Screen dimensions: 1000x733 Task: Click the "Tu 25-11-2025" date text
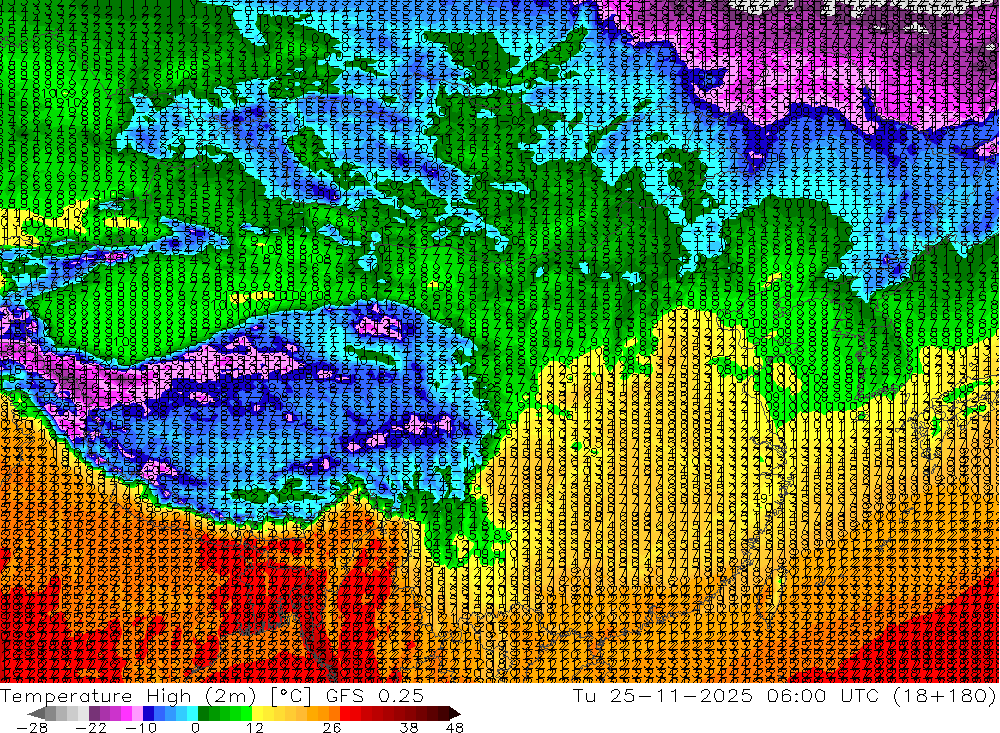click(663, 696)
